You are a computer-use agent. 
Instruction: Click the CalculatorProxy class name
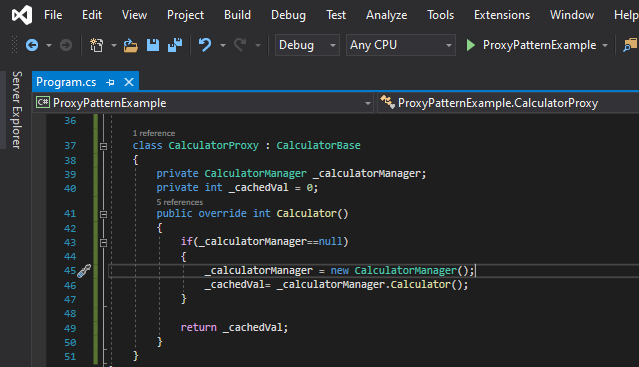click(x=214, y=145)
